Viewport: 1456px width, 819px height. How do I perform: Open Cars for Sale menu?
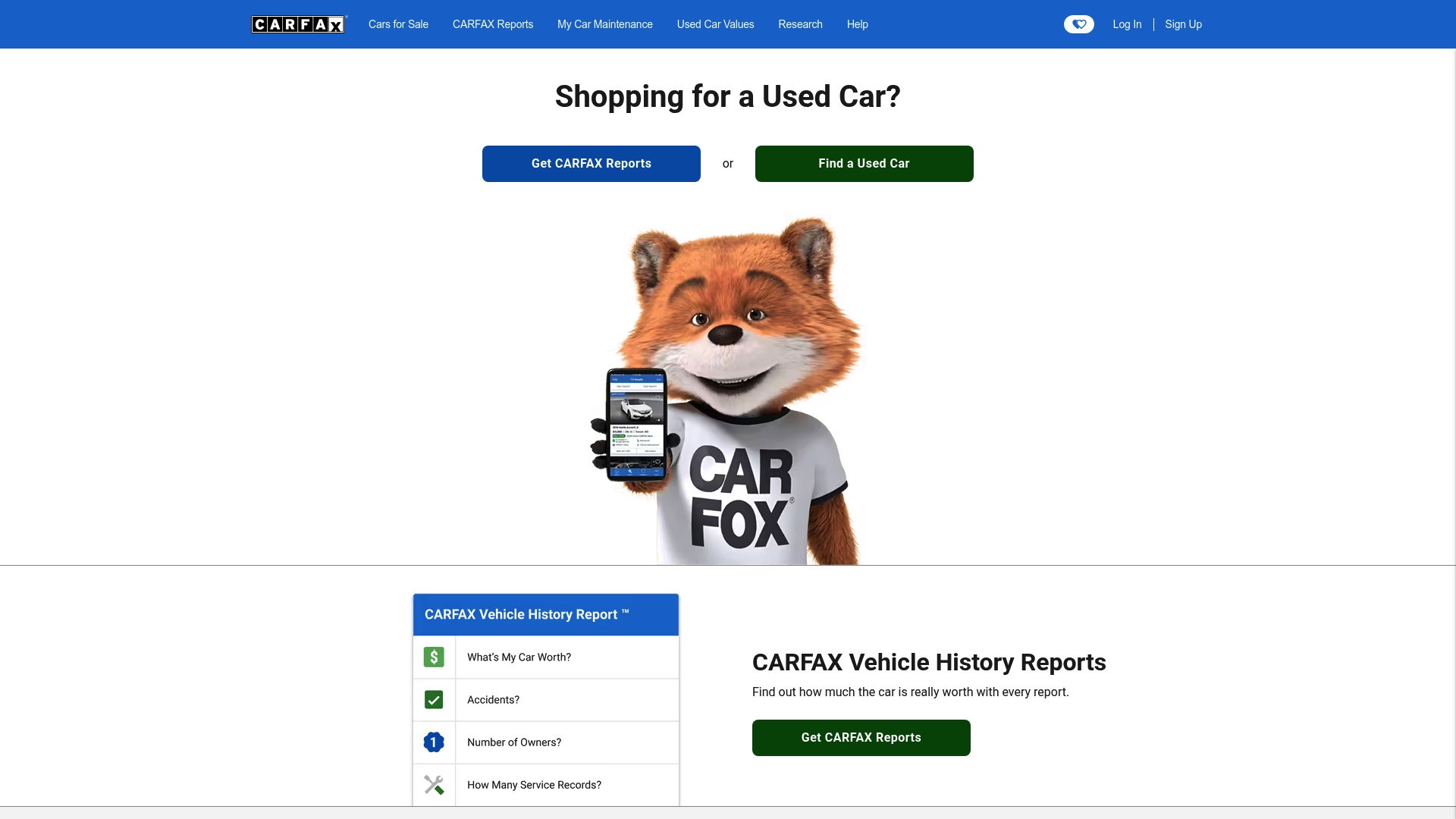[398, 24]
